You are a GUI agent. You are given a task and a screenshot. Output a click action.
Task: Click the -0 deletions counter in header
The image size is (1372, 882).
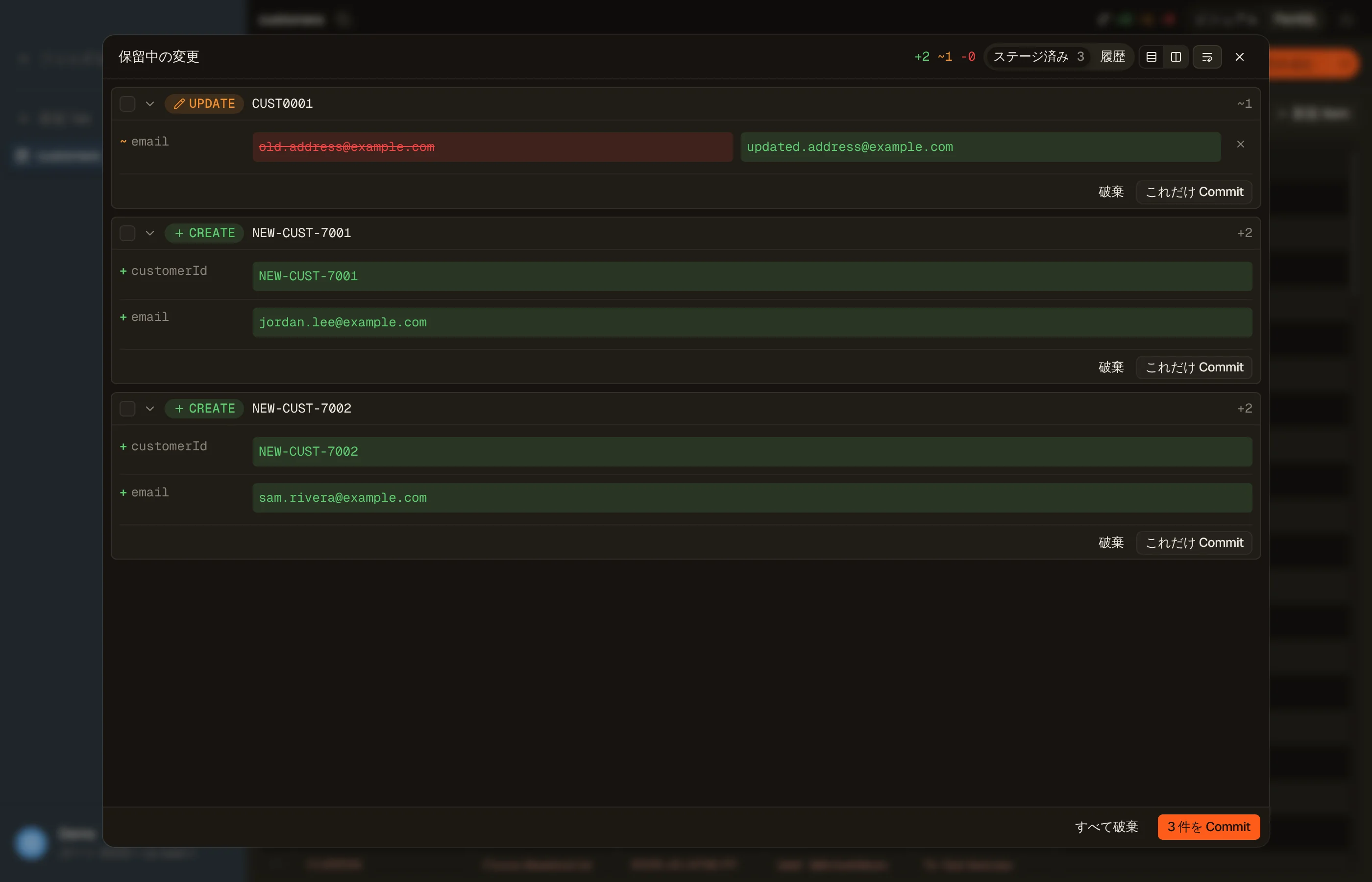tap(968, 57)
